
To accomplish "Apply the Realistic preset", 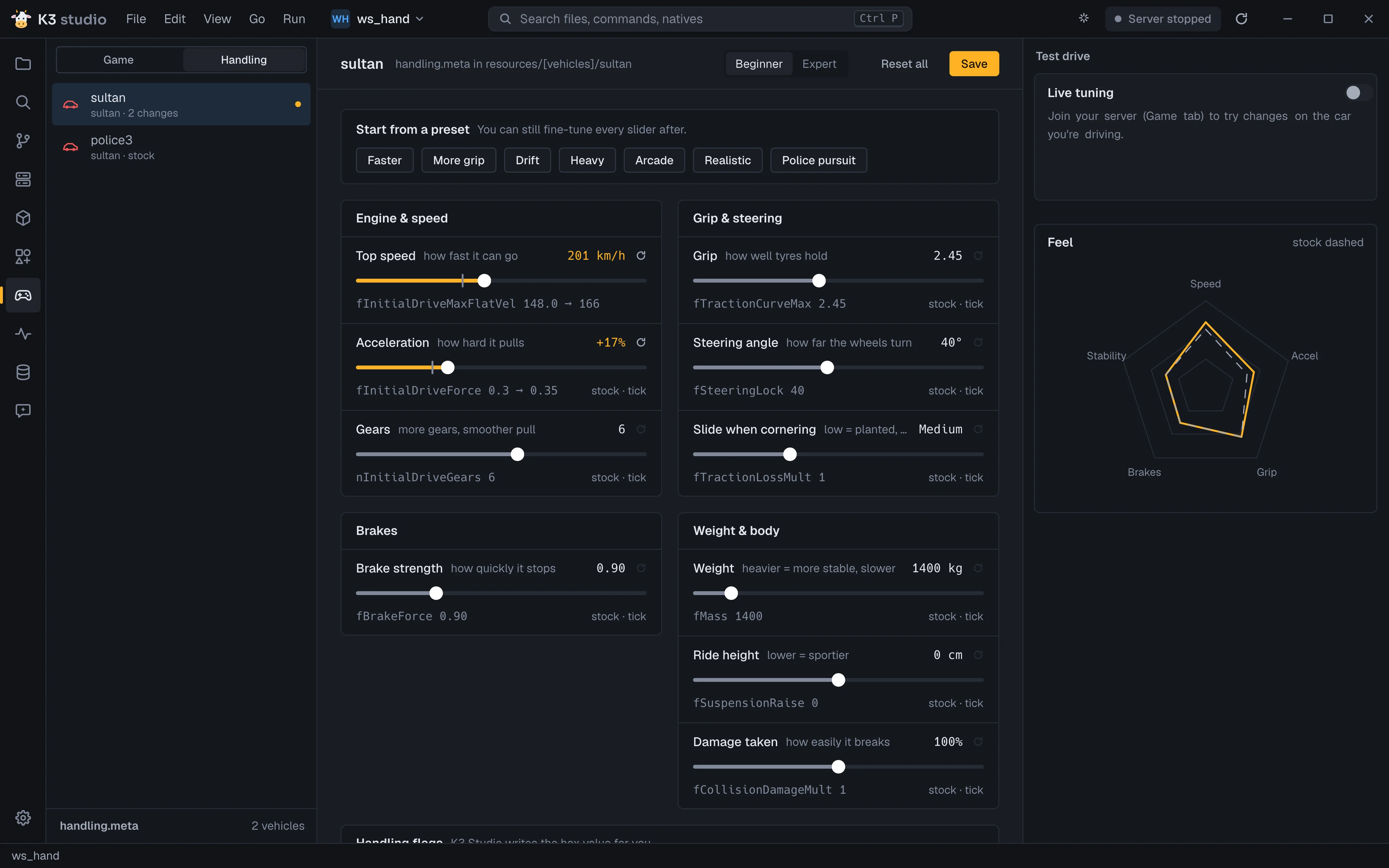I will point(727,160).
